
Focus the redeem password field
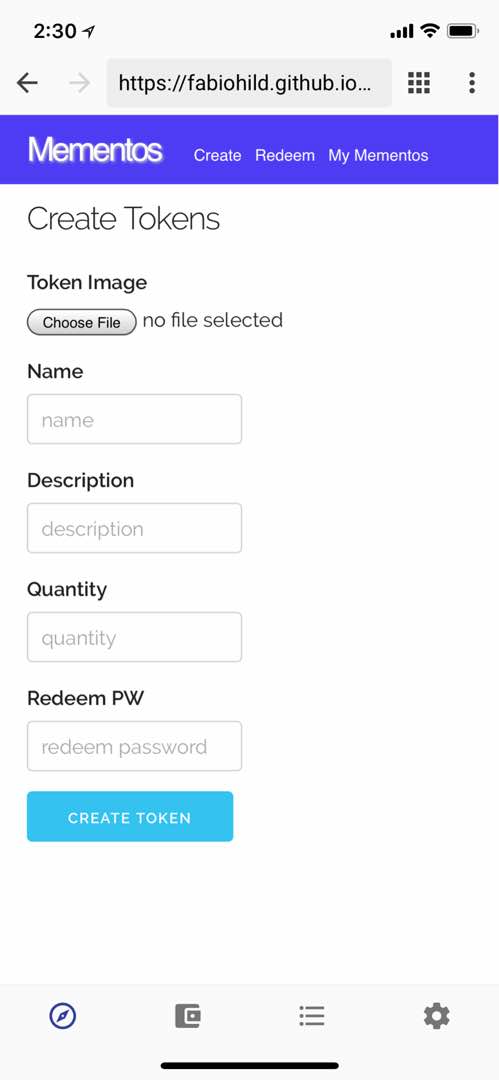coord(134,746)
